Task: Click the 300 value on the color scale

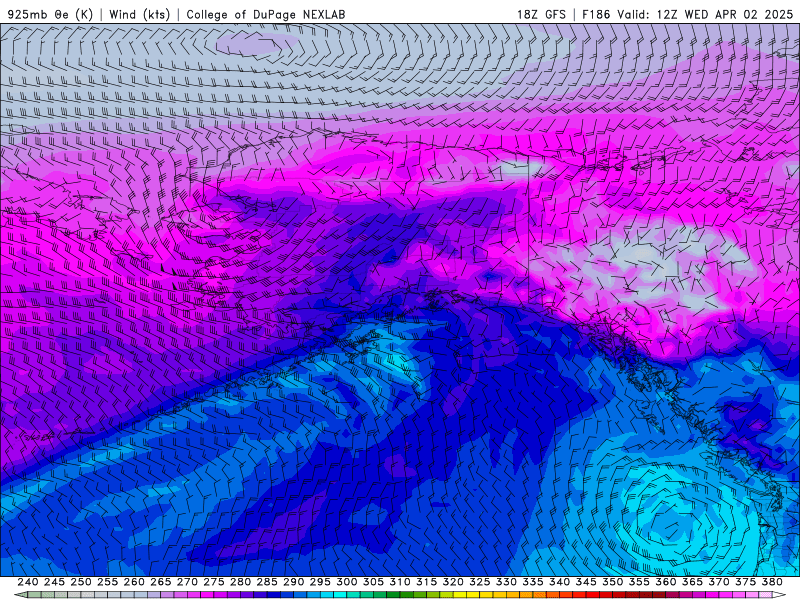Action: click(x=346, y=582)
